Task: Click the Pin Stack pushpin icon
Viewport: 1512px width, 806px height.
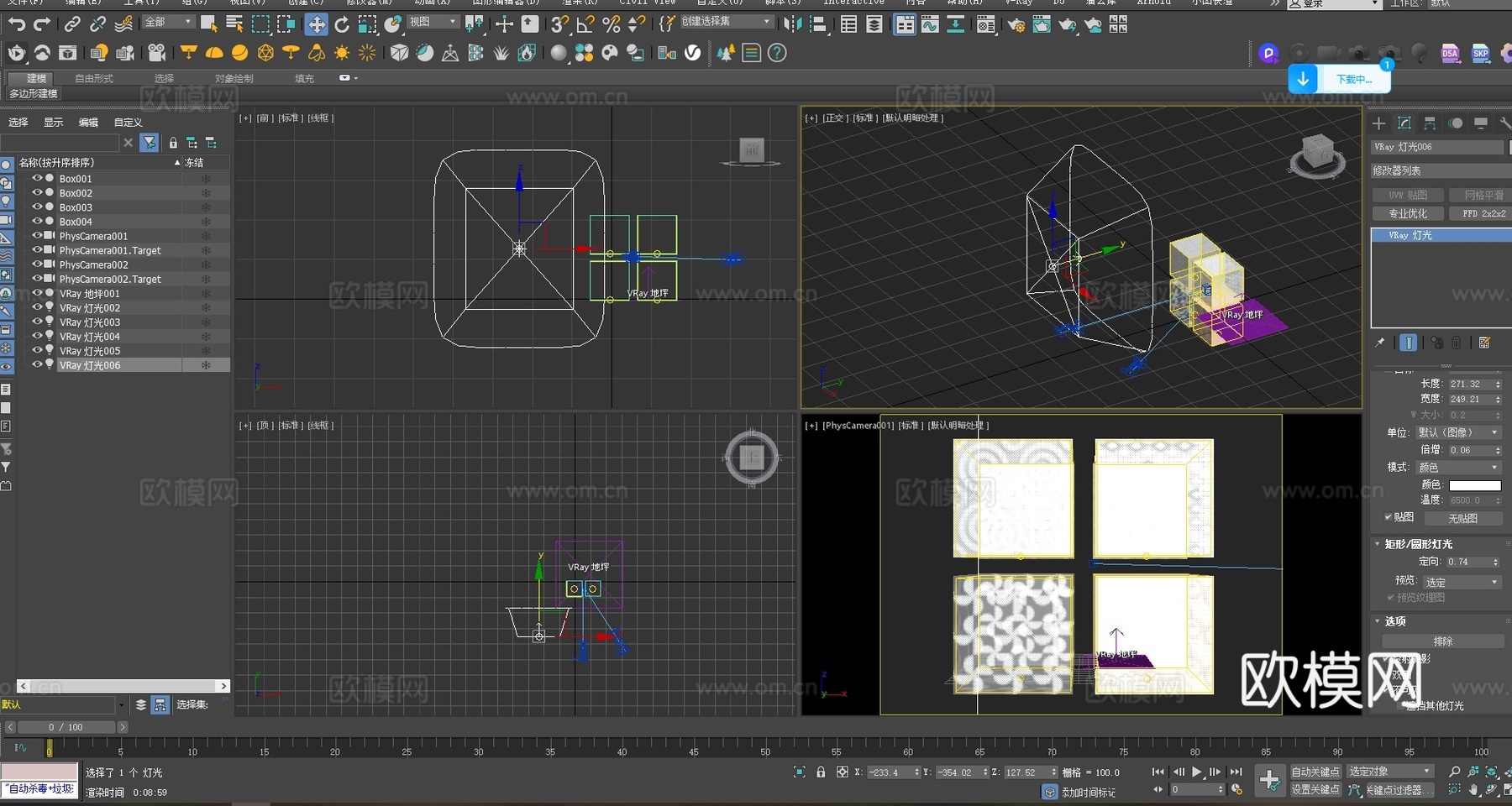Action: point(1380,343)
